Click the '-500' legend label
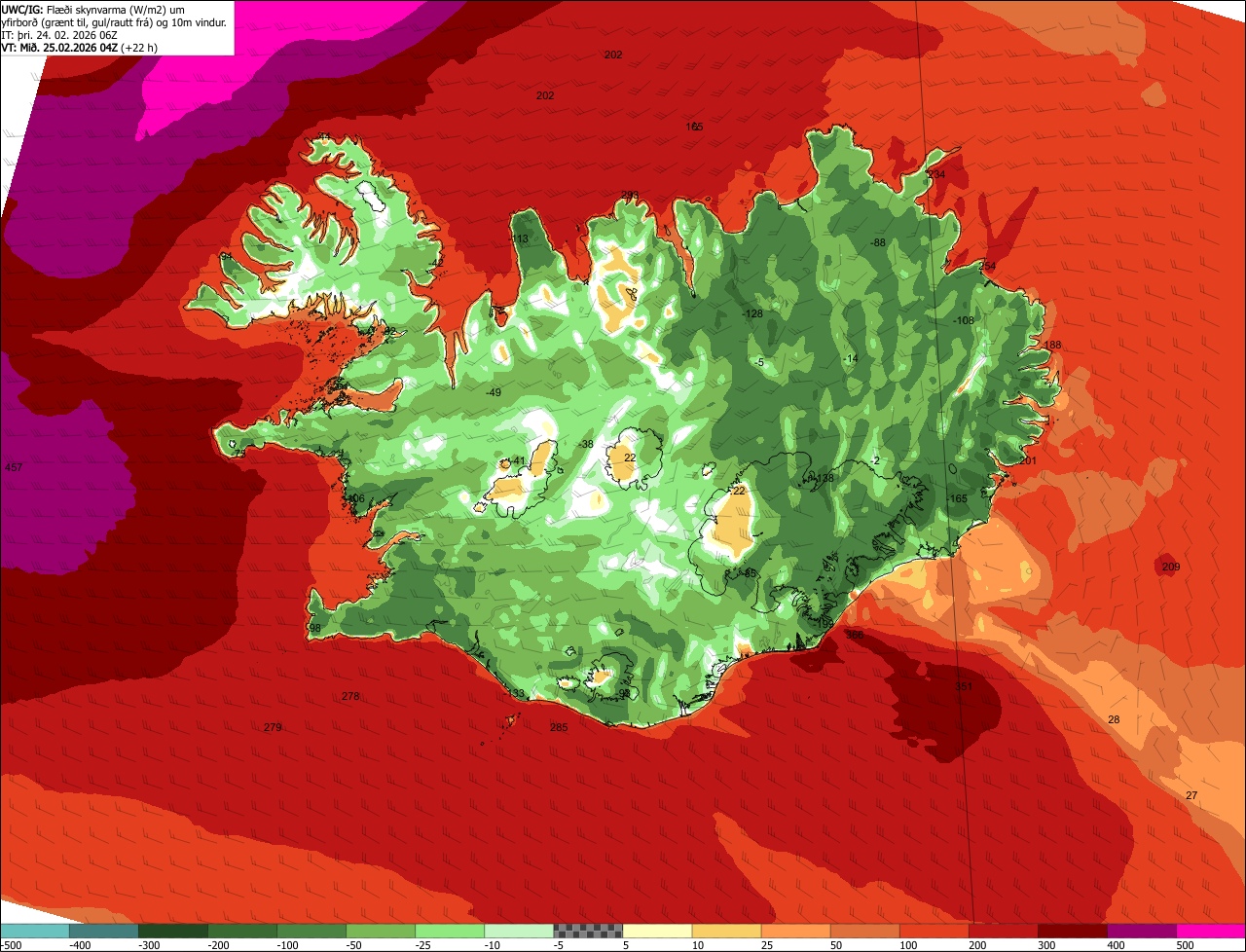This screenshot has height=952, width=1246. 11,944
